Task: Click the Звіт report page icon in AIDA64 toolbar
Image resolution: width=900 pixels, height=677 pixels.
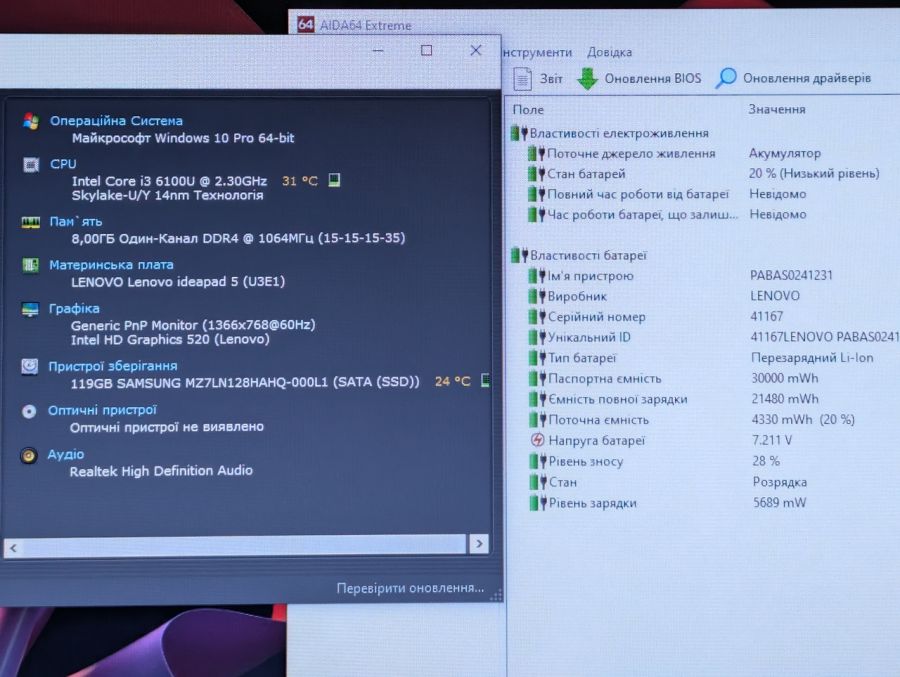Action: click(522, 79)
